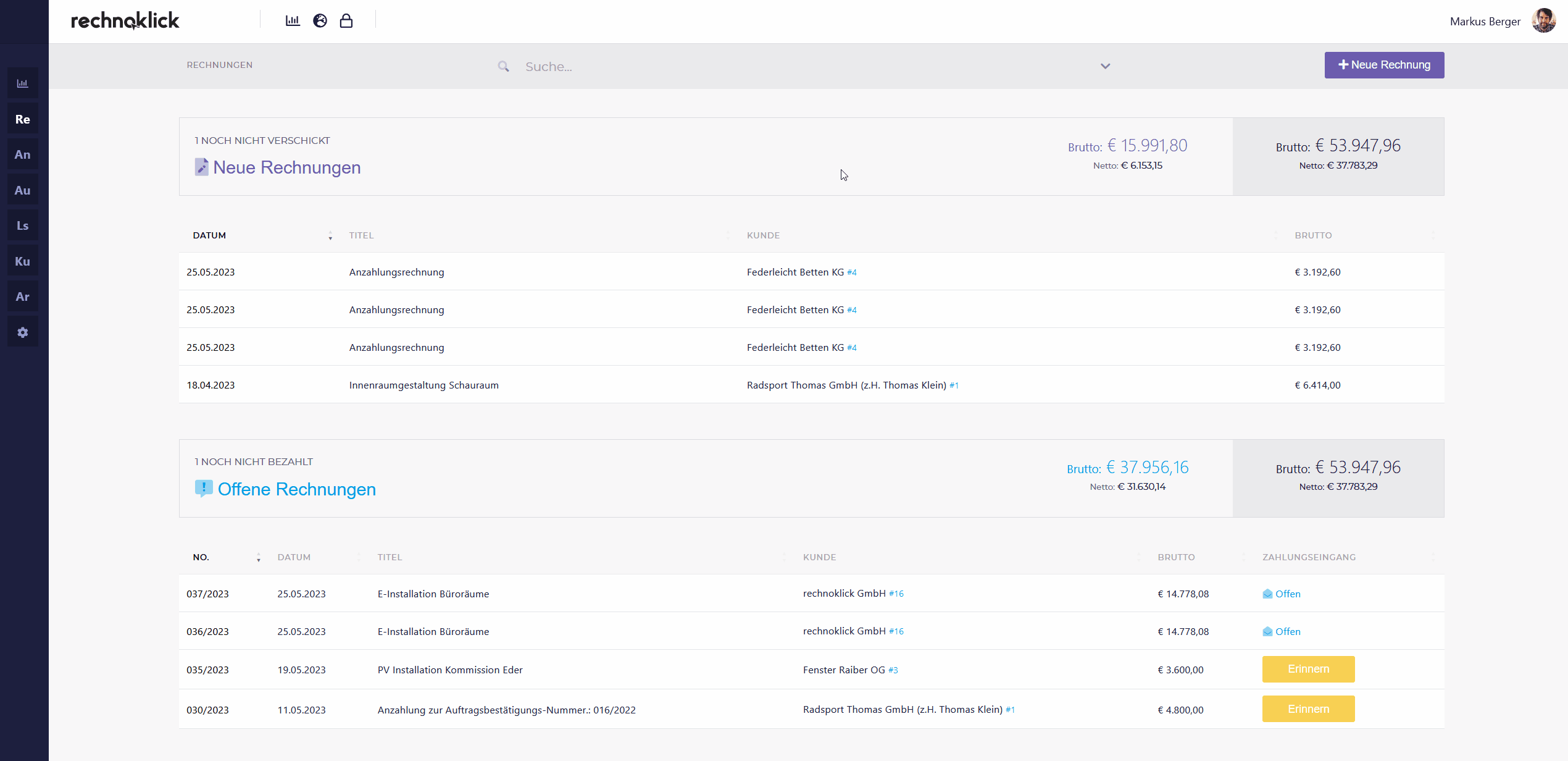Click the Neue Rechnungen document pencil icon
This screenshot has width=1568, height=761.
(x=201, y=167)
